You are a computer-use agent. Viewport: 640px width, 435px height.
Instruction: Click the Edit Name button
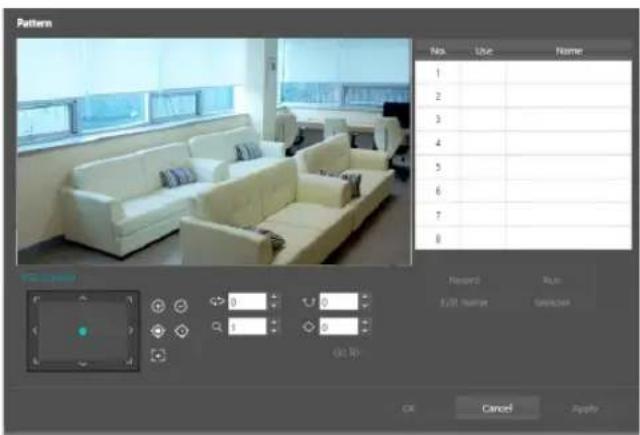click(x=464, y=303)
